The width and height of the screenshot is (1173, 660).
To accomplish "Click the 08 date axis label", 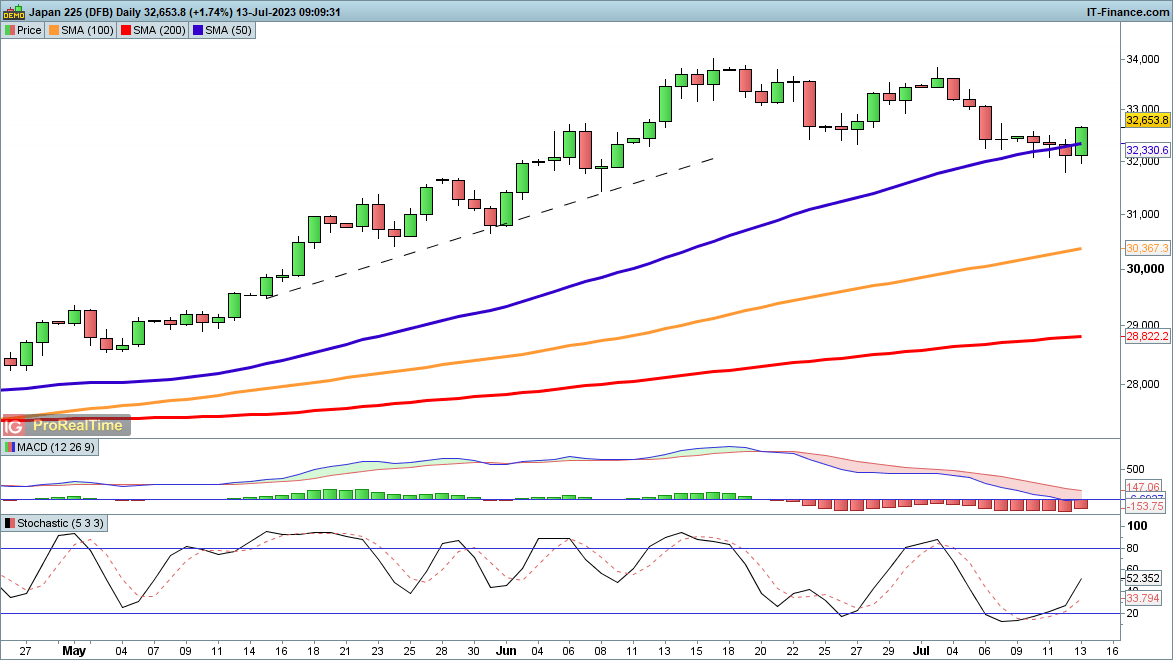I will 601,651.
